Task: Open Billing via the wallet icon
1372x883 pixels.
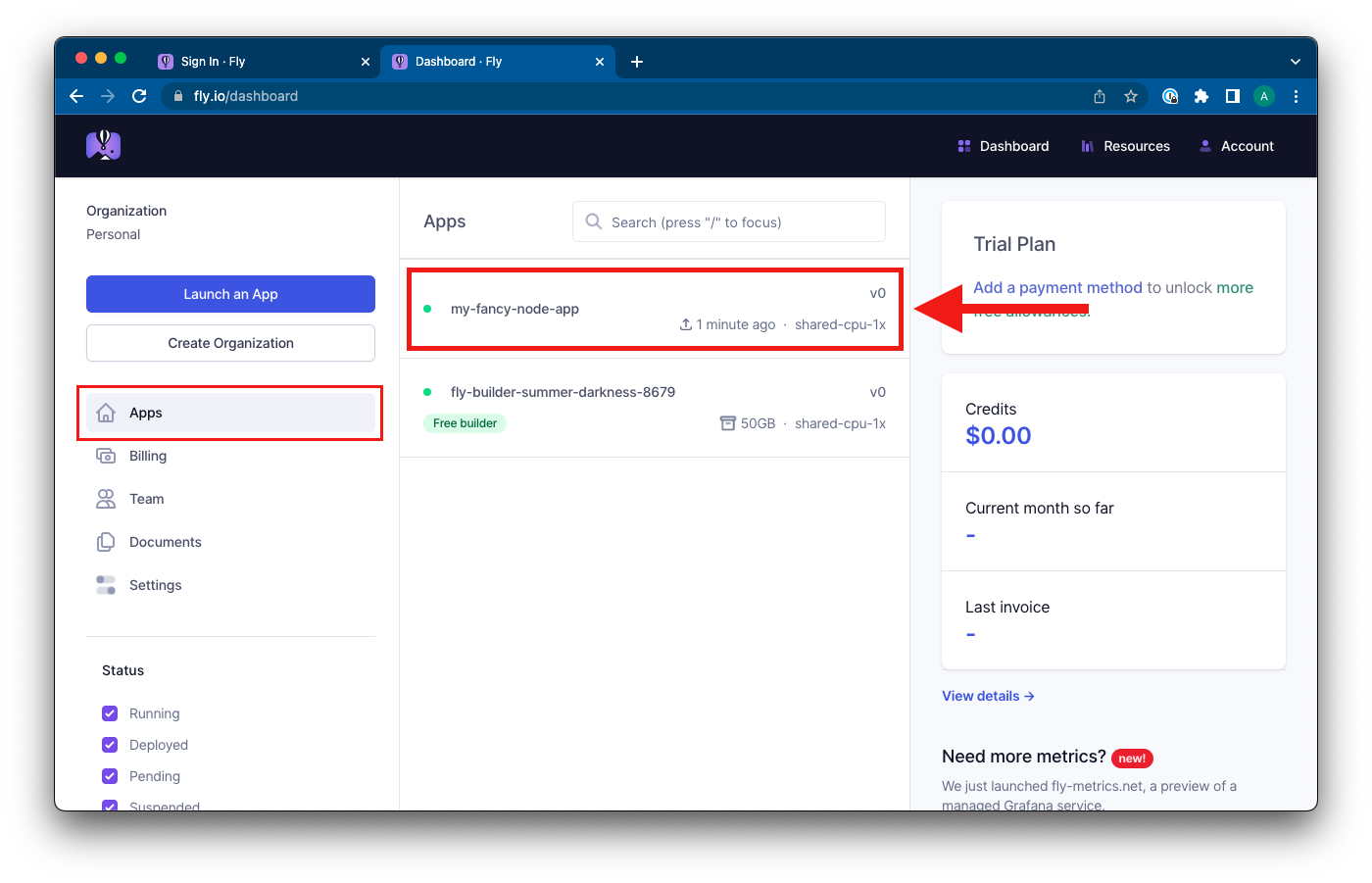Action: [106, 456]
